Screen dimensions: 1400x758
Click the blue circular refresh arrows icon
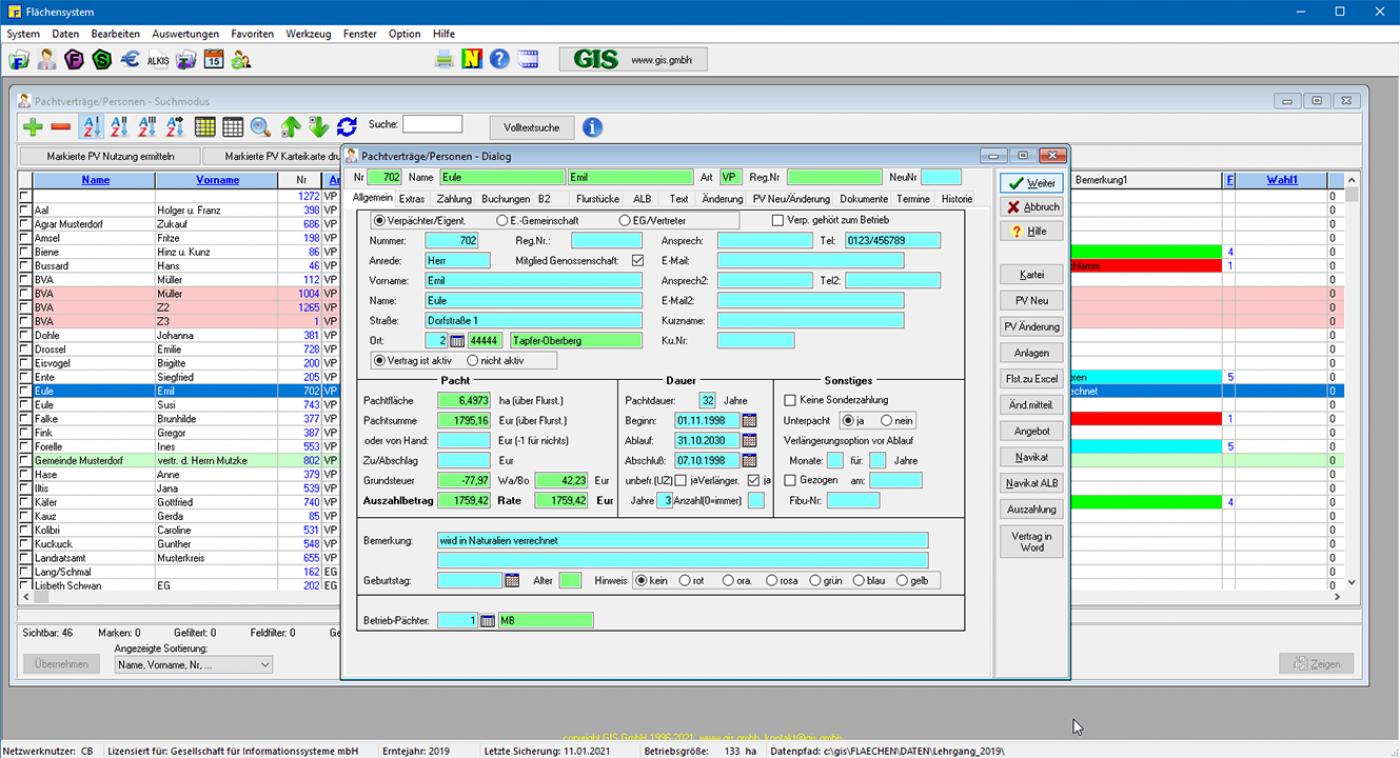(x=347, y=127)
